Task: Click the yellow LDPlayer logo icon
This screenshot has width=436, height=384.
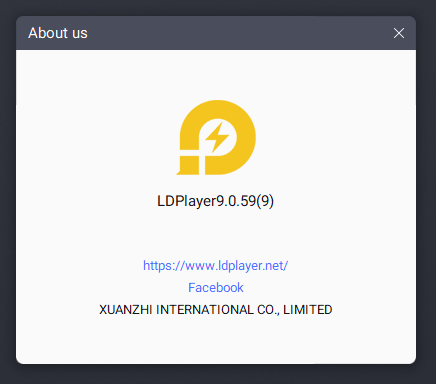Action: click(x=216, y=137)
